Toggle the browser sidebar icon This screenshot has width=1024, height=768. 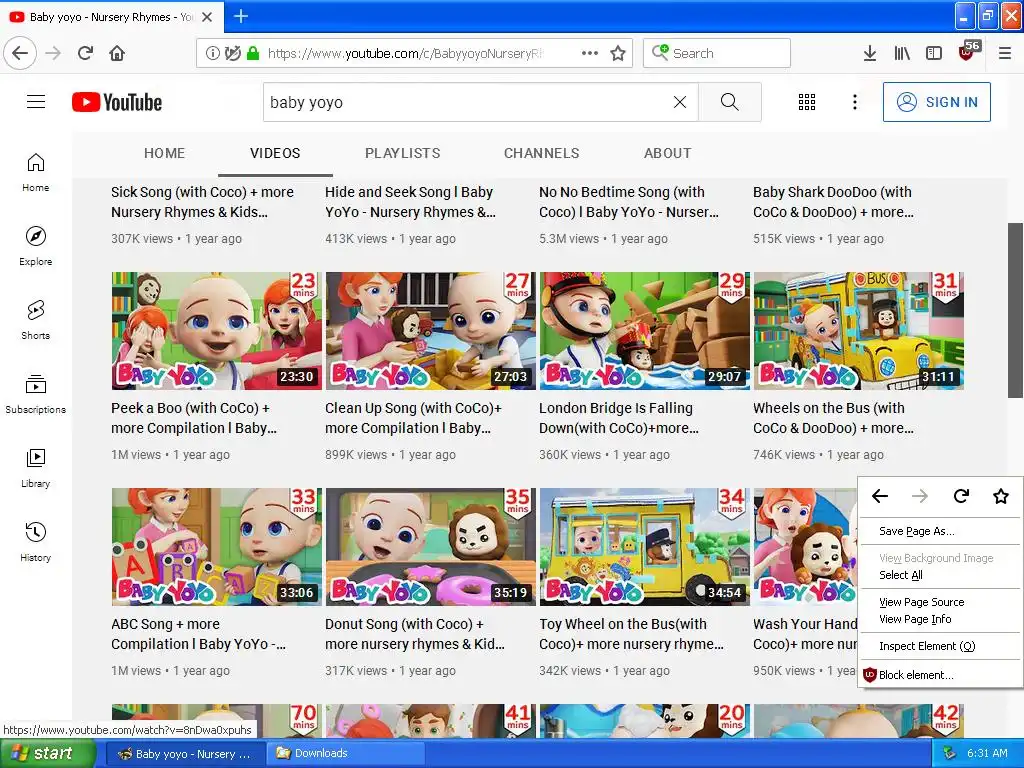(x=934, y=53)
